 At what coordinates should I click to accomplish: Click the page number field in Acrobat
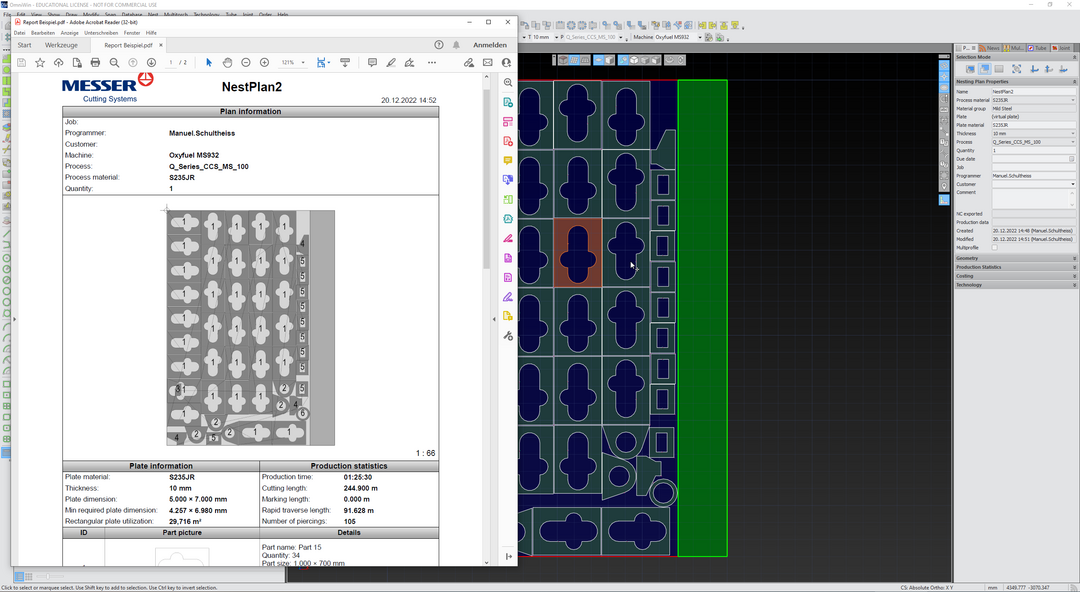171,63
